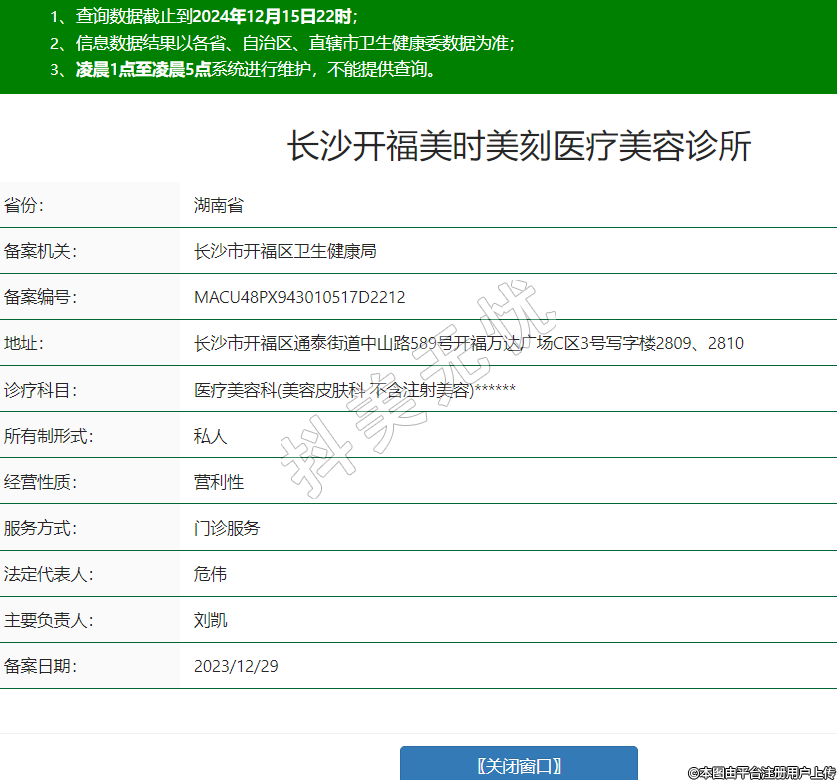Click the 诊疗科目 field label
The height and width of the screenshot is (780, 837).
point(40,390)
